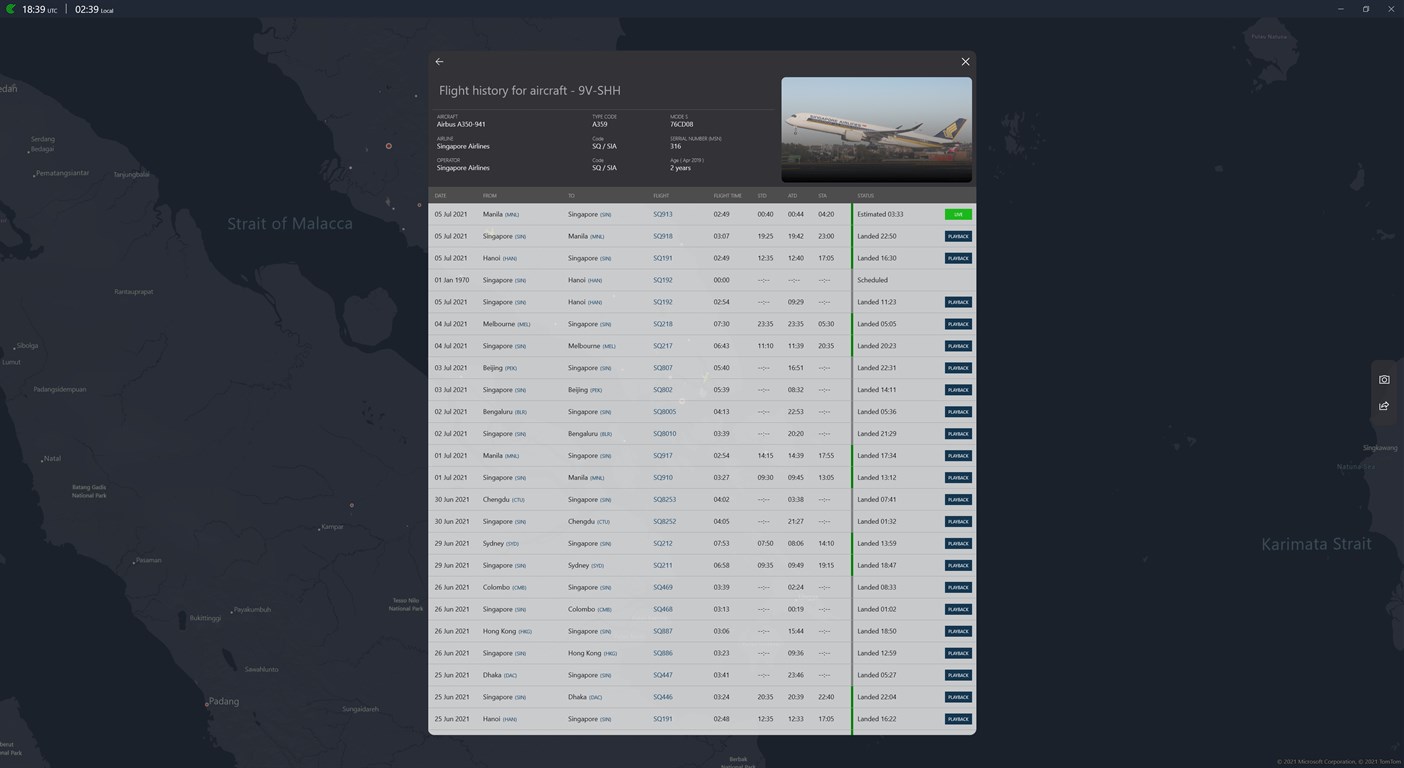Open flight number link SQ446
Image resolution: width=1404 pixels, height=768 pixels.
(663, 698)
